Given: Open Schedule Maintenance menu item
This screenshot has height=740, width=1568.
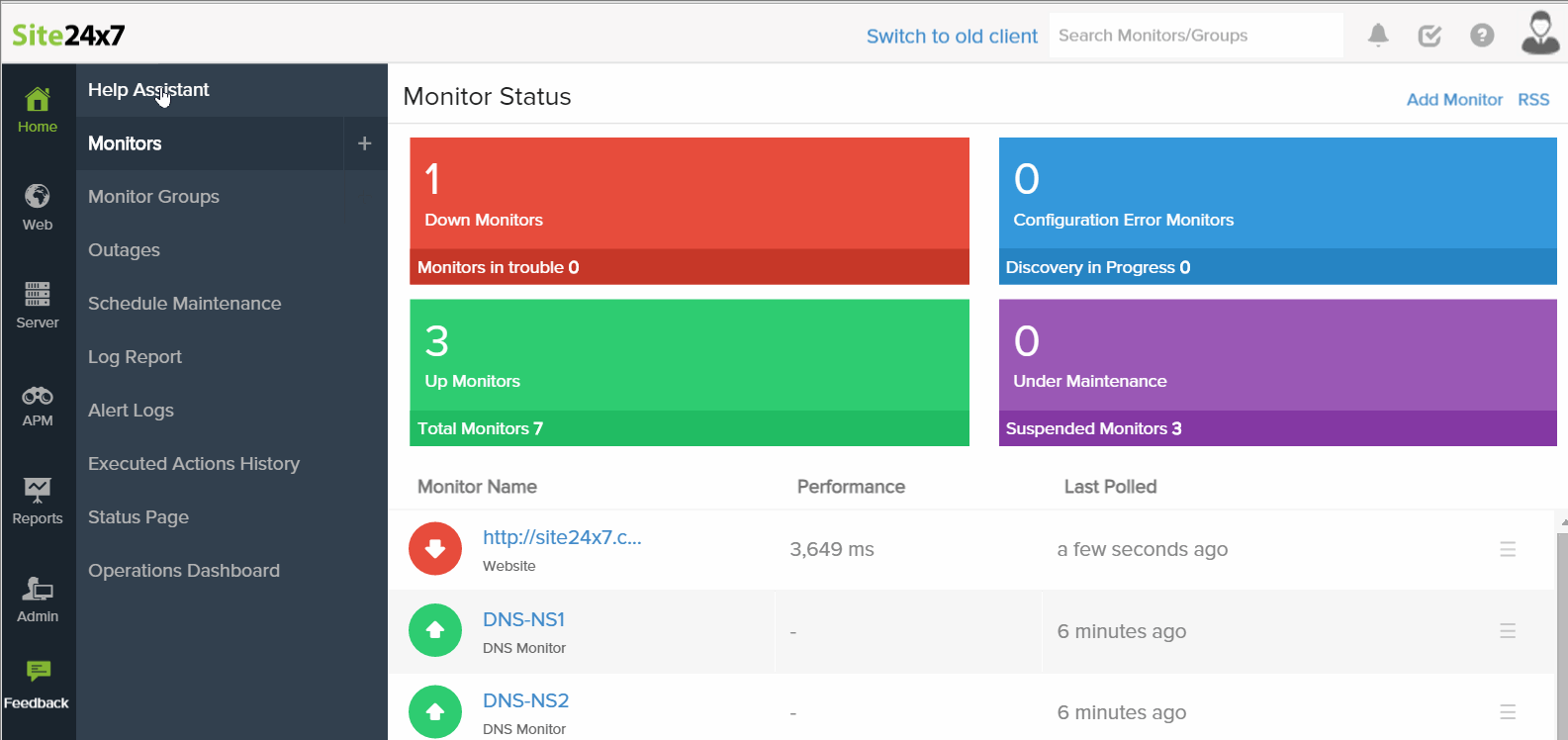Looking at the screenshot, I should coord(231,304).
